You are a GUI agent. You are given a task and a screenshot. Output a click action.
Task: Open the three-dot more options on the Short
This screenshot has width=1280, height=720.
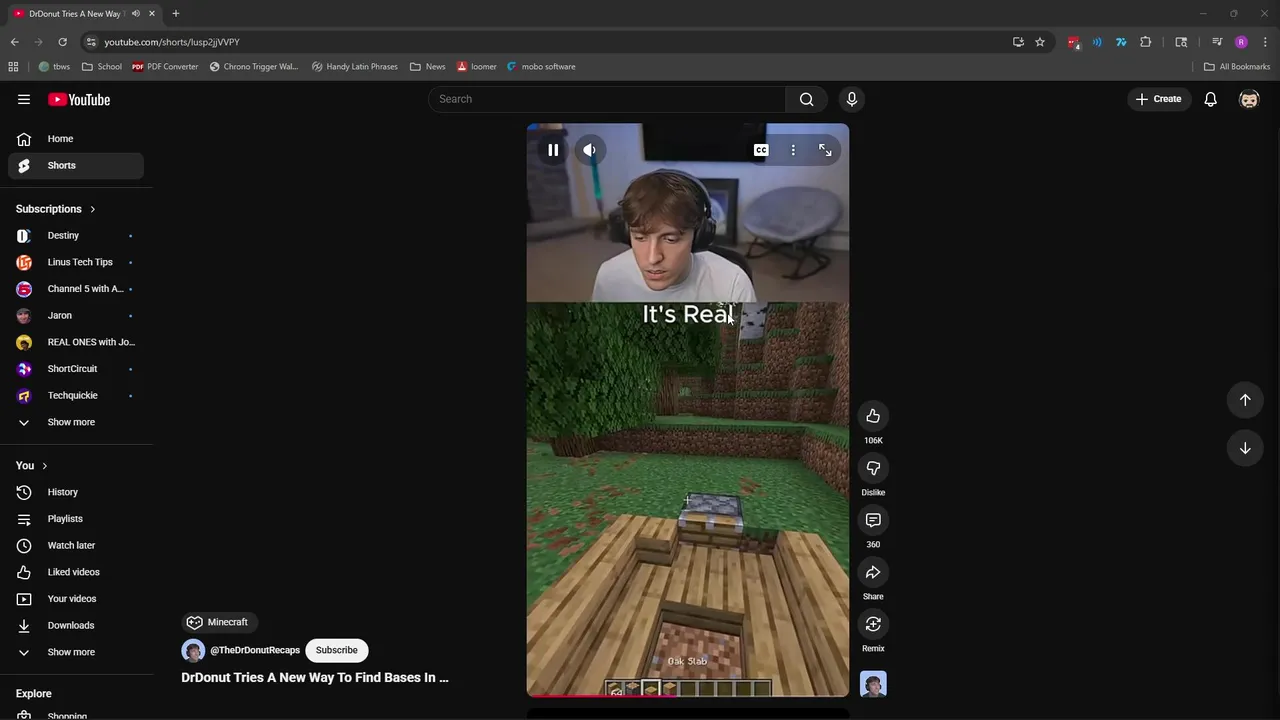coord(793,150)
